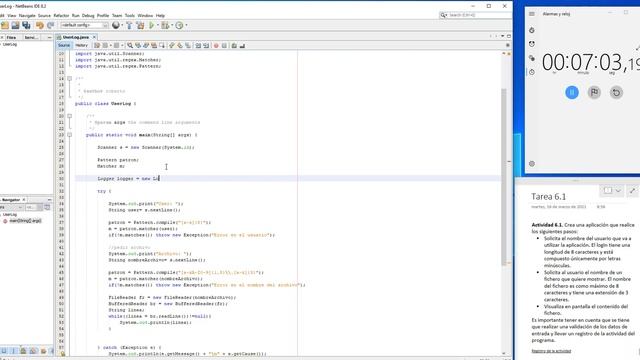The image size is (640, 360).
Task: Open the Stopwatch section in Alarmas y reloj
Action: (531, 72)
